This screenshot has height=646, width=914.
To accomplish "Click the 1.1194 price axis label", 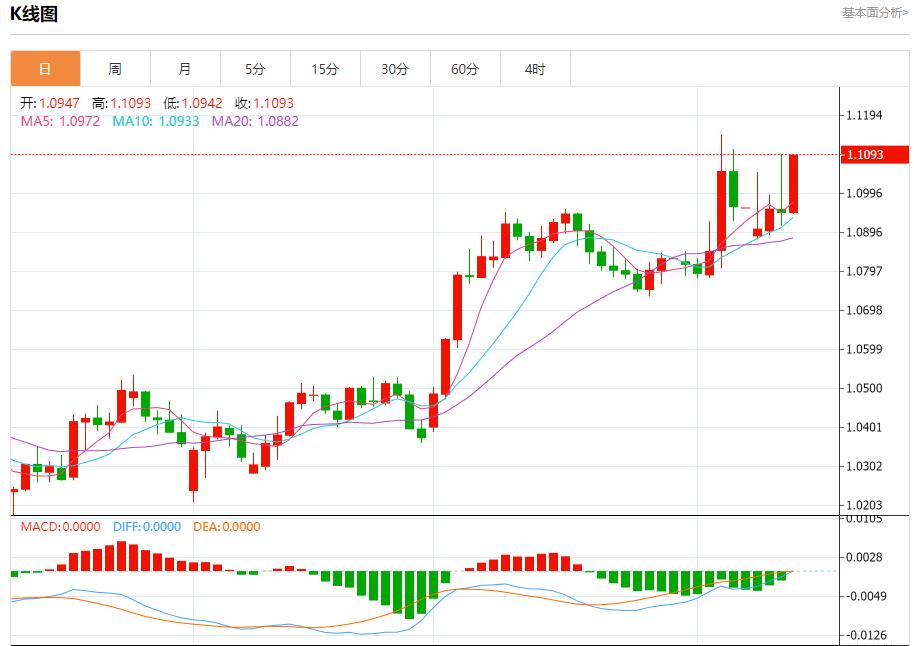I will pyautogui.click(x=863, y=116).
